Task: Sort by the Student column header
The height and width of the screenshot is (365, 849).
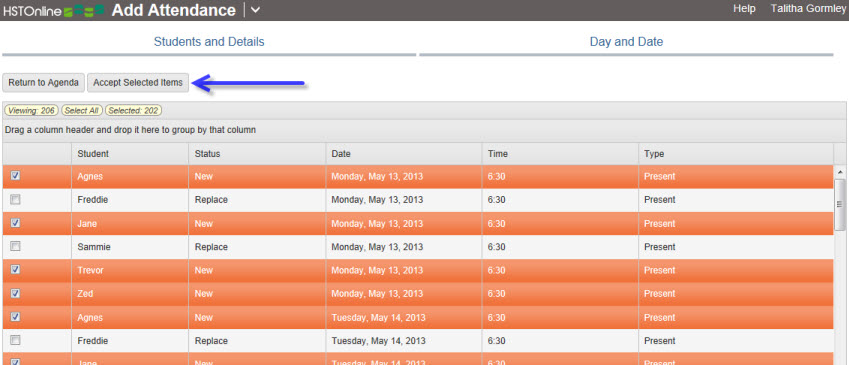Action: pyautogui.click(x=130, y=154)
